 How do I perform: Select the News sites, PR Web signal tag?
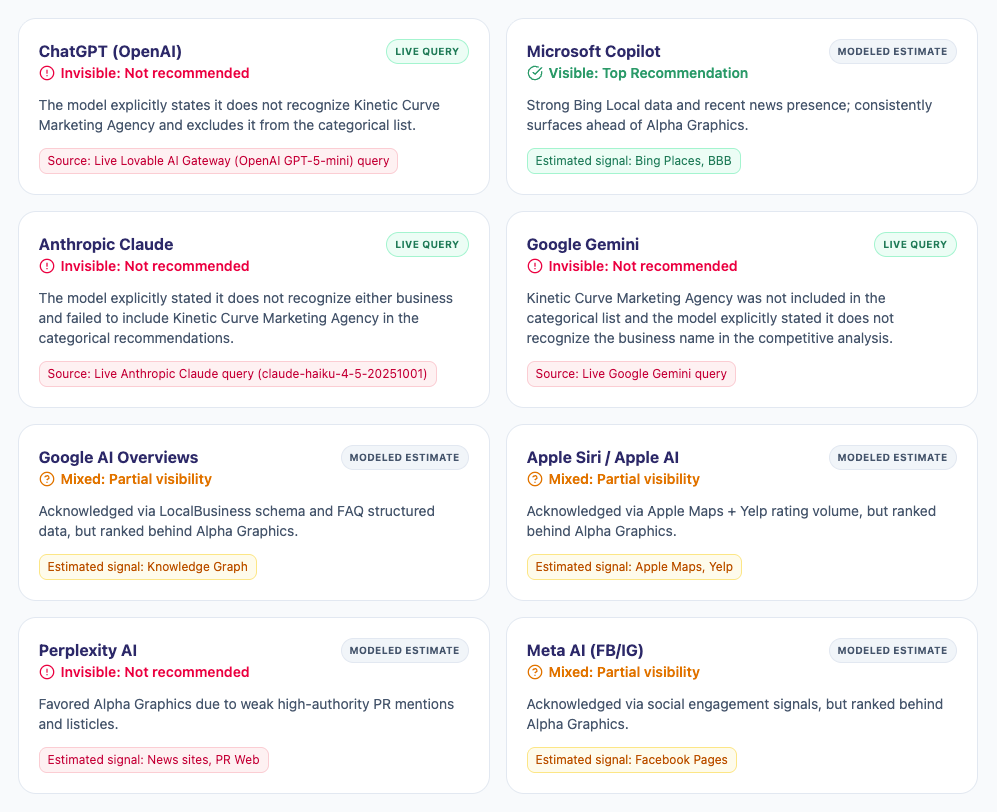pos(153,760)
